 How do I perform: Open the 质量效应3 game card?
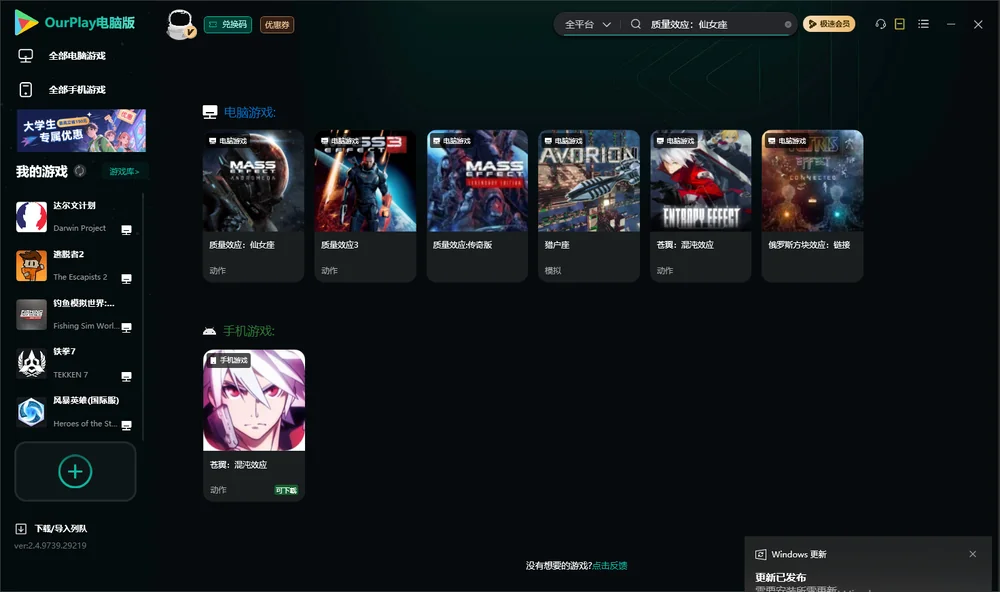pos(365,205)
